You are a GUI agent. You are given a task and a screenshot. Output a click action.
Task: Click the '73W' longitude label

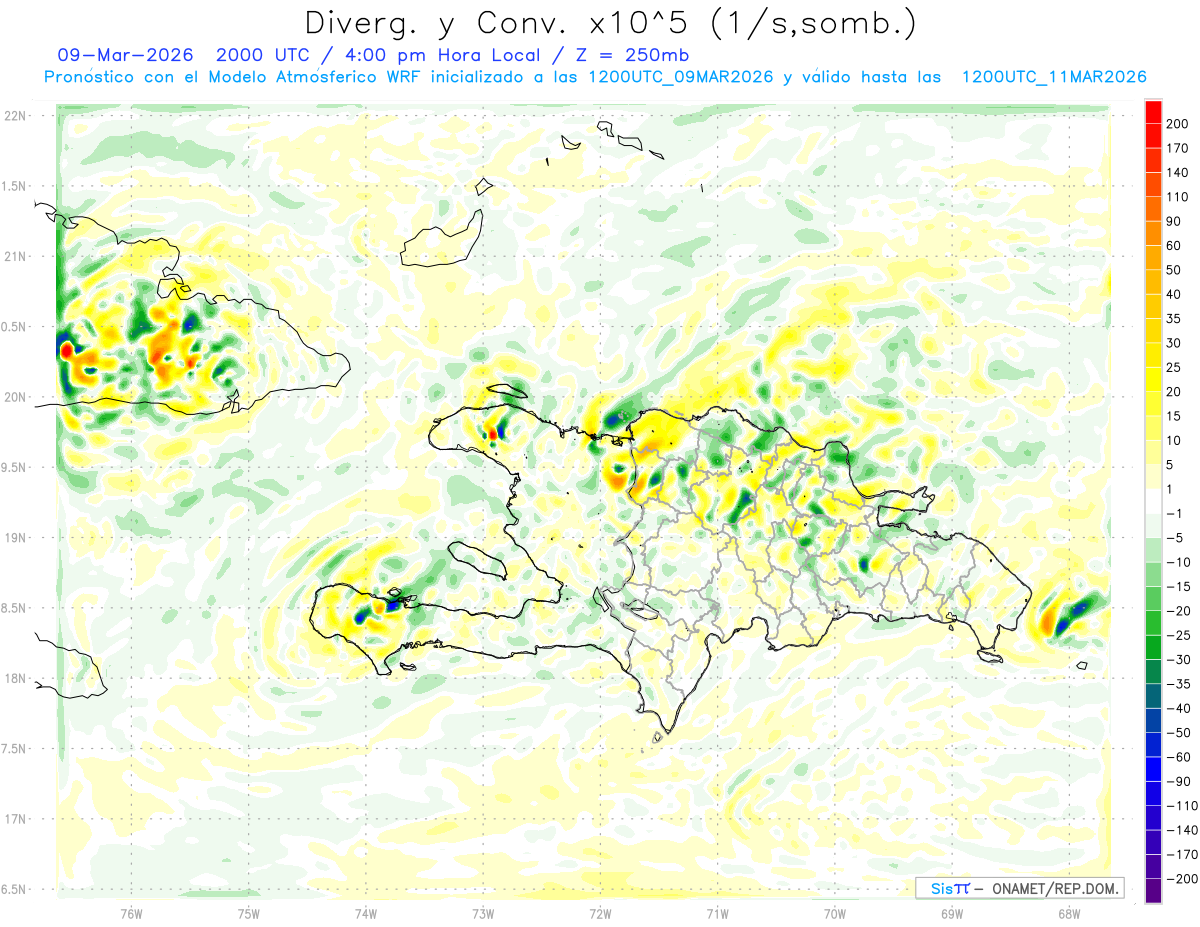[483, 914]
